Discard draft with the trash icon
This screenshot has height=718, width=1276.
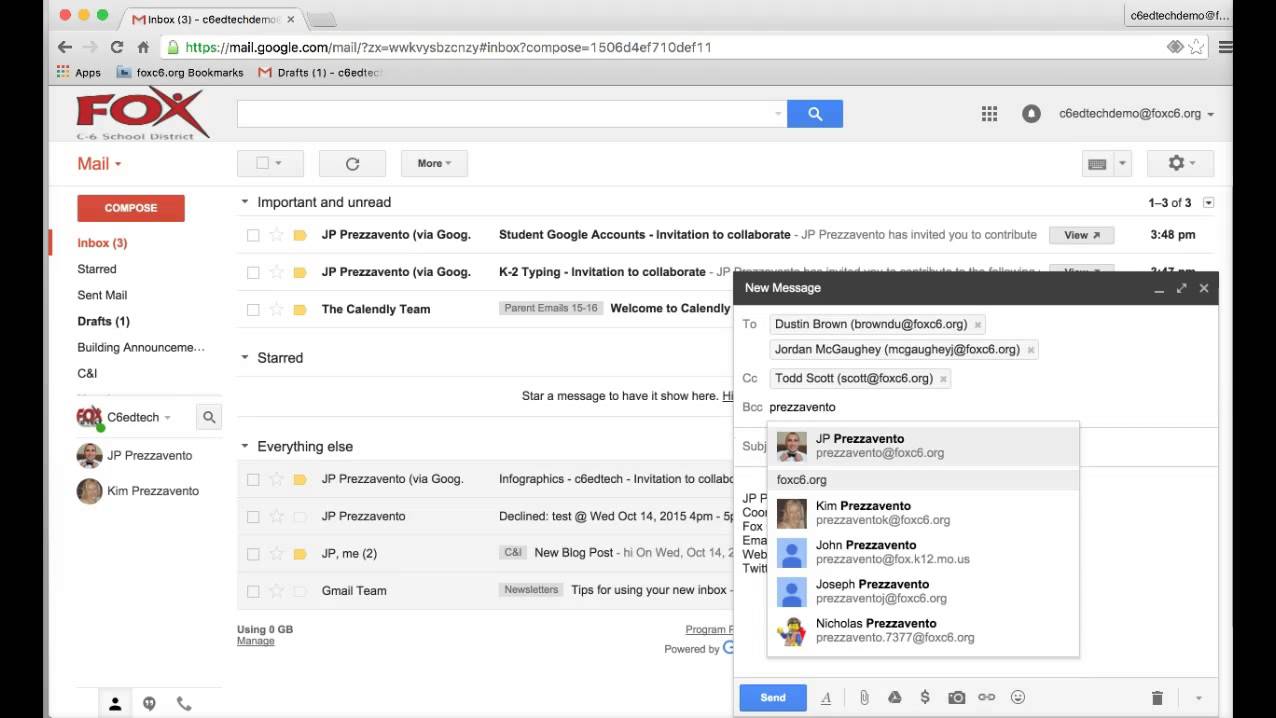1157,698
